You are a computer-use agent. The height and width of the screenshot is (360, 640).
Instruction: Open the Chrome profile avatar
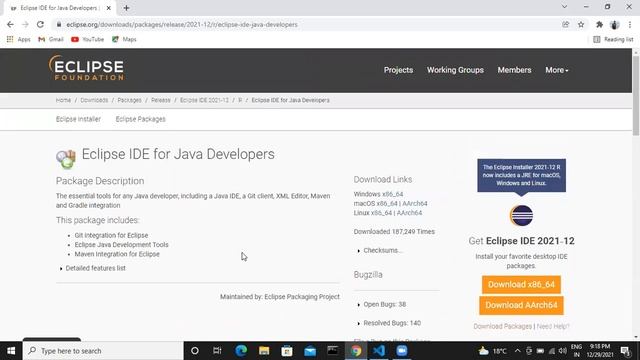coord(615,24)
